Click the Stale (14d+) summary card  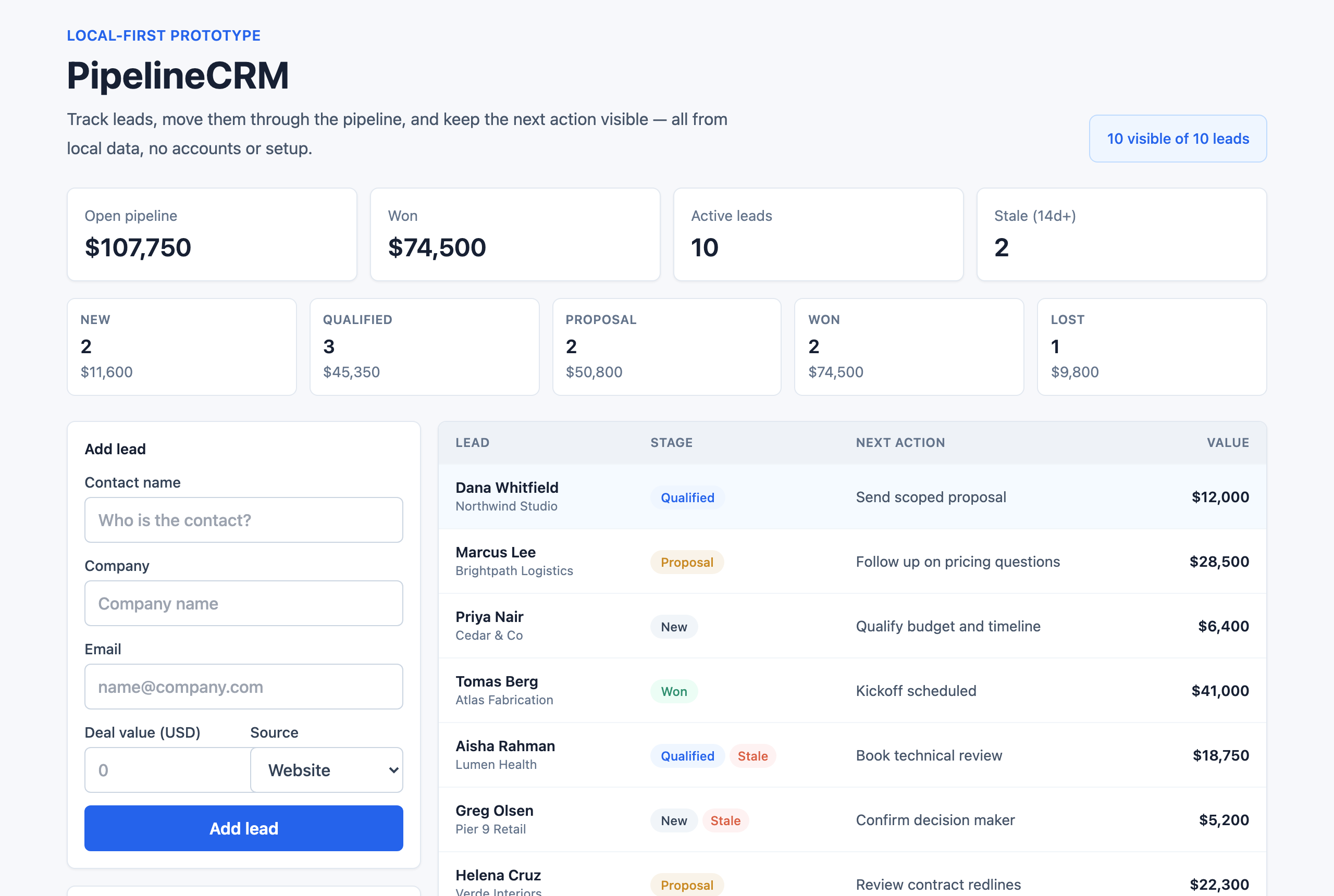(x=1122, y=234)
